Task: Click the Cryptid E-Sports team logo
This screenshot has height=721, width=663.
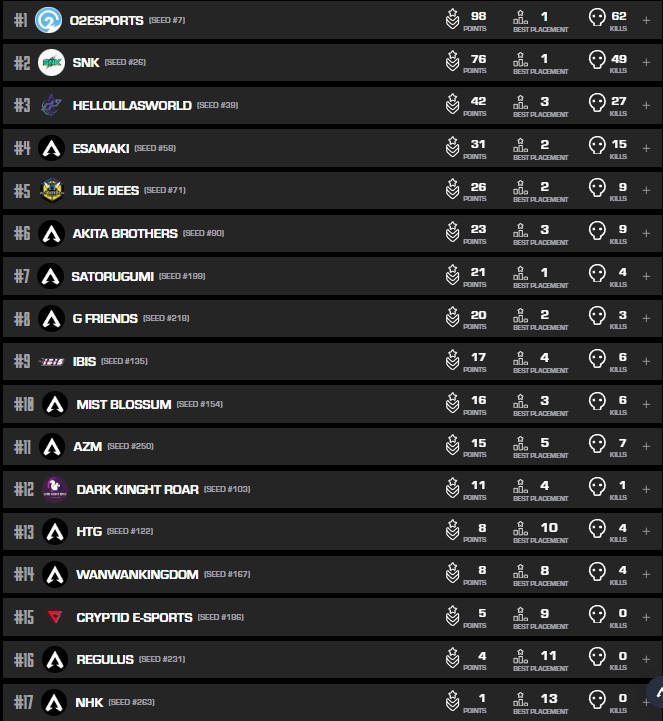Action: pos(54,617)
